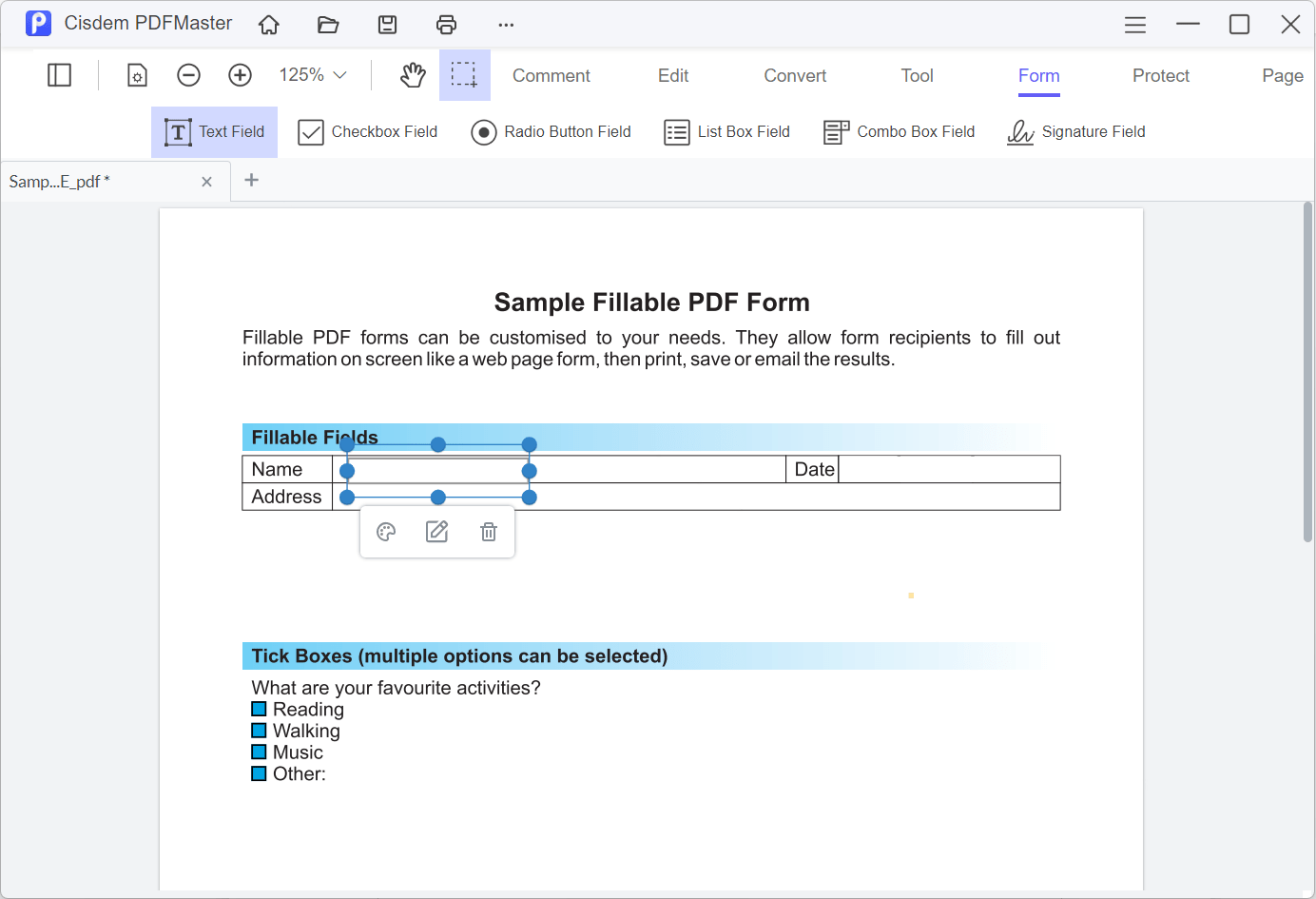The height and width of the screenshot is (899, 1316).
Task: Click the vertical scrollbar thumb
Action: [x=1308, y=372]
